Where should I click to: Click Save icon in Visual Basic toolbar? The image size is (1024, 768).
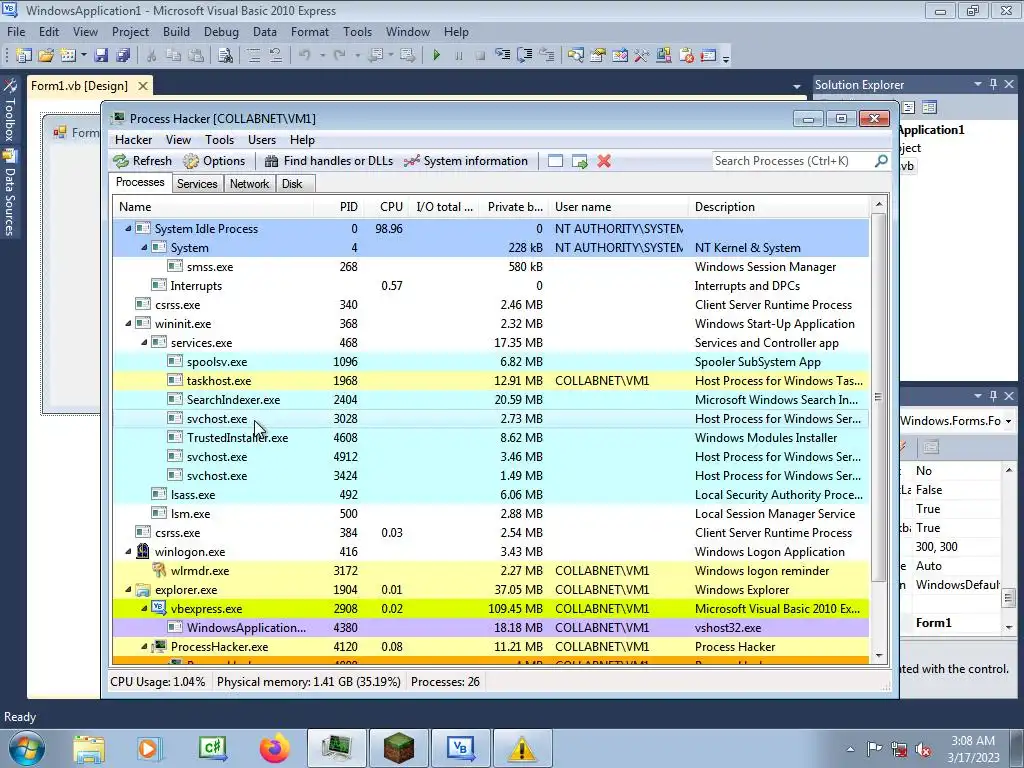[x=101, y=56]
